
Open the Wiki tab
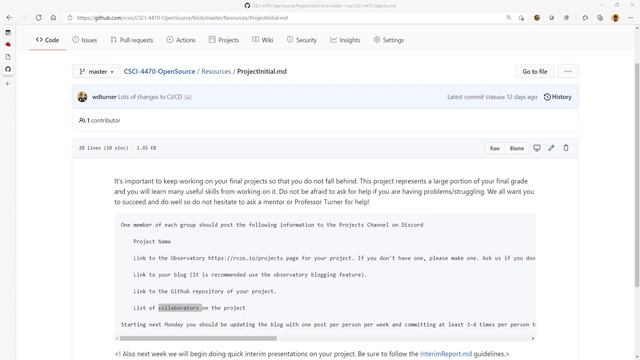point(262,40)
